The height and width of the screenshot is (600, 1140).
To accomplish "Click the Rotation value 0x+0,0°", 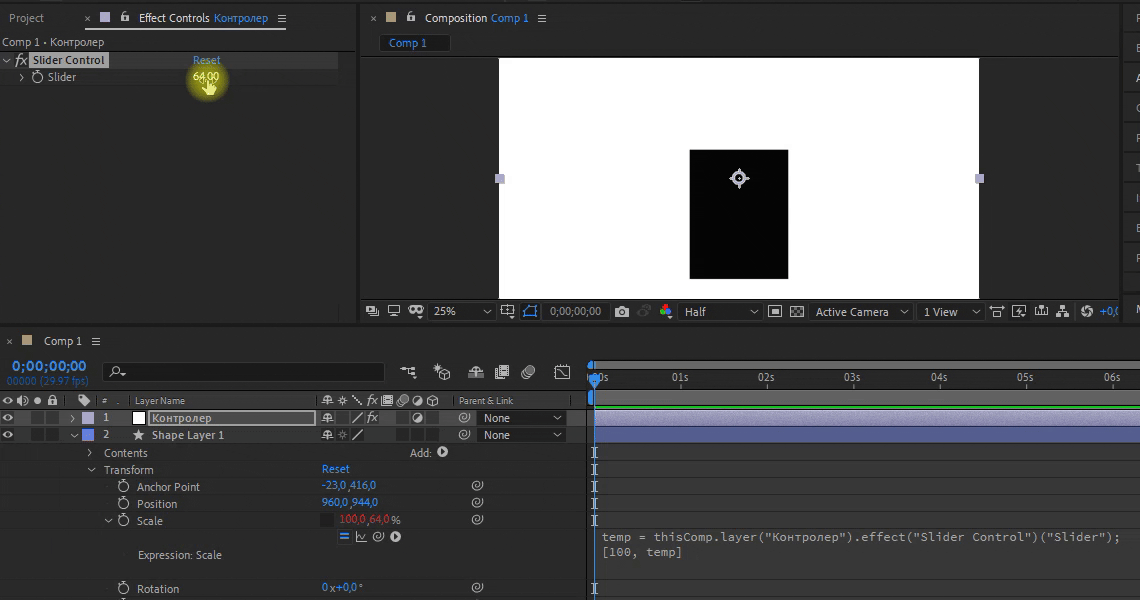I will (x=342, y=588).
